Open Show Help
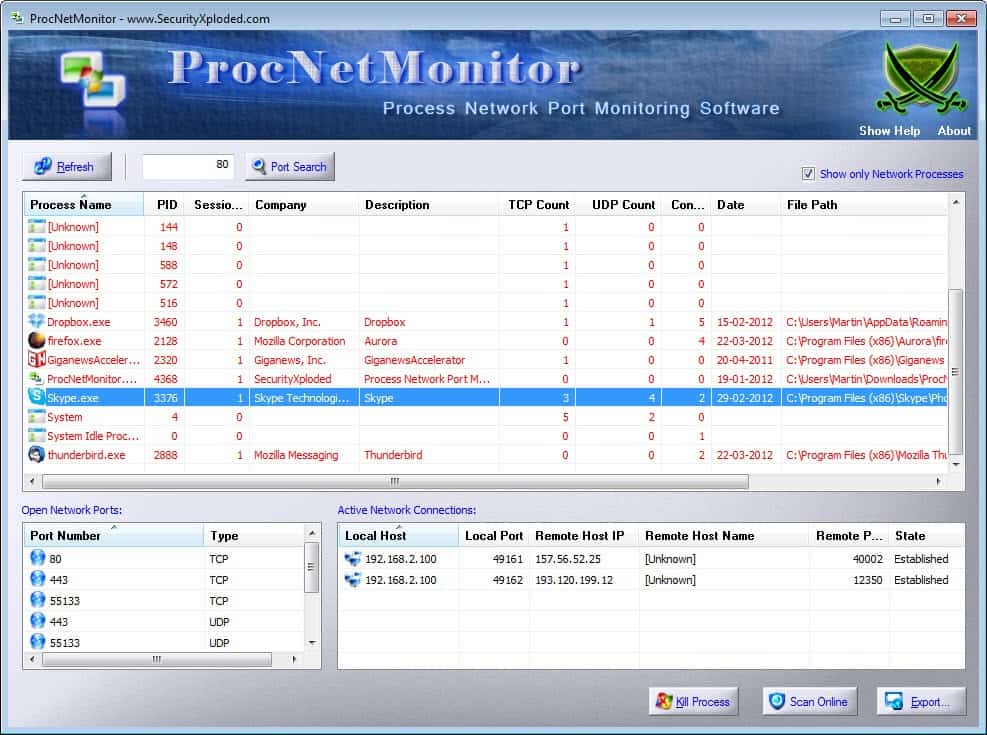 889,130
